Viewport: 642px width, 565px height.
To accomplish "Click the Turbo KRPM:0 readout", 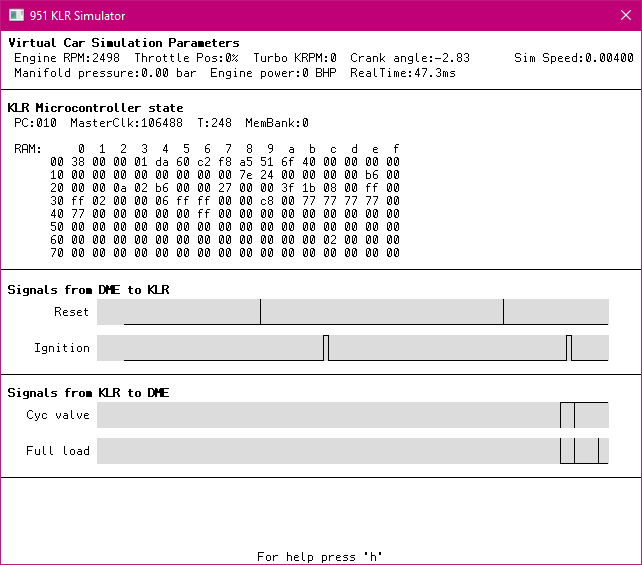I will click(295, 58).
